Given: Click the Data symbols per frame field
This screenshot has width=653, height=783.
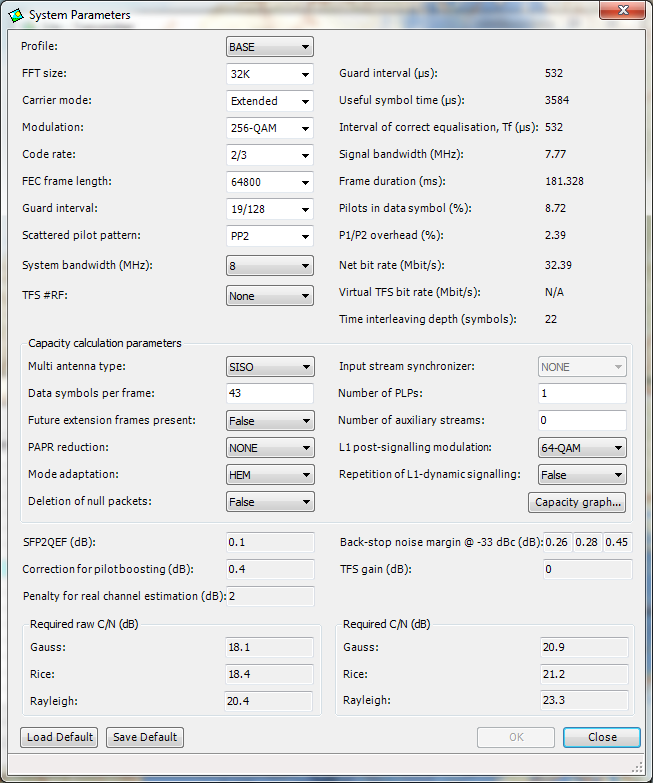Looking at the screenshot, I should pos(270,394).
